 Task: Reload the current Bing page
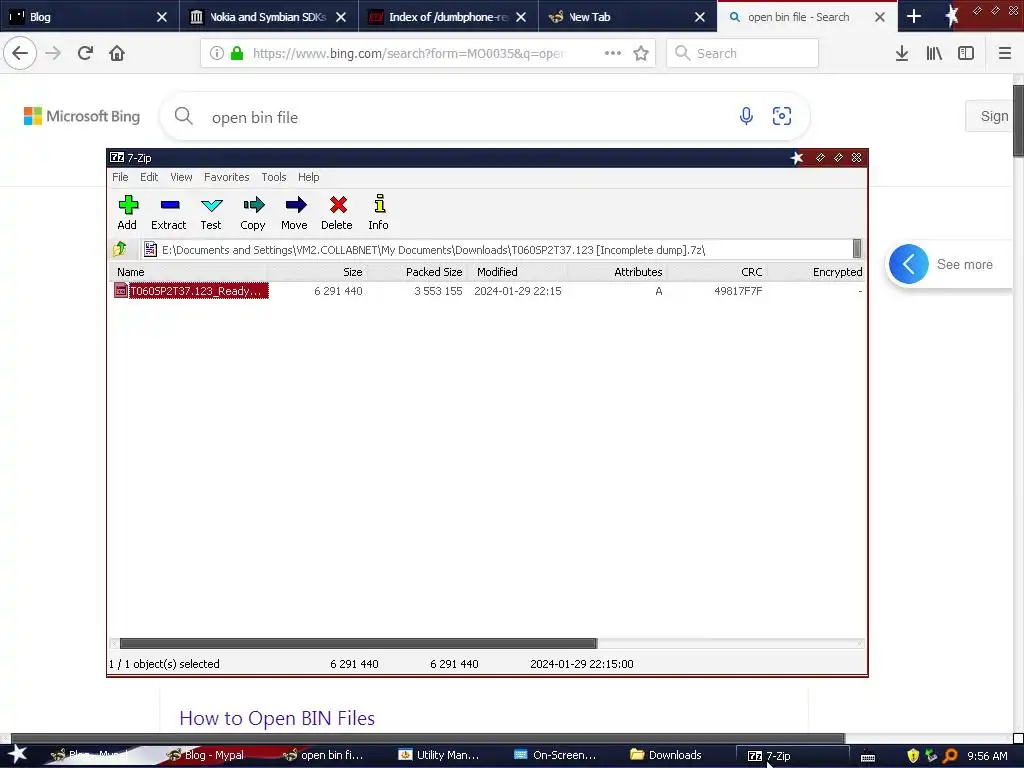(85, 53)
